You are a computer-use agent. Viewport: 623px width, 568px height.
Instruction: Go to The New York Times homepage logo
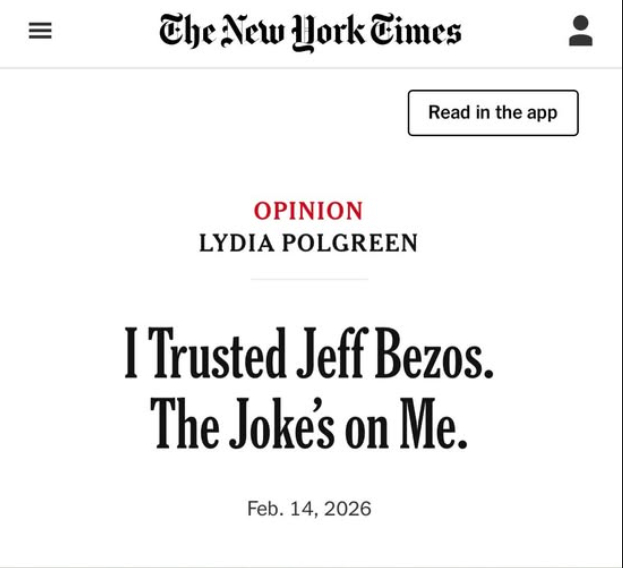click(310, 31)
